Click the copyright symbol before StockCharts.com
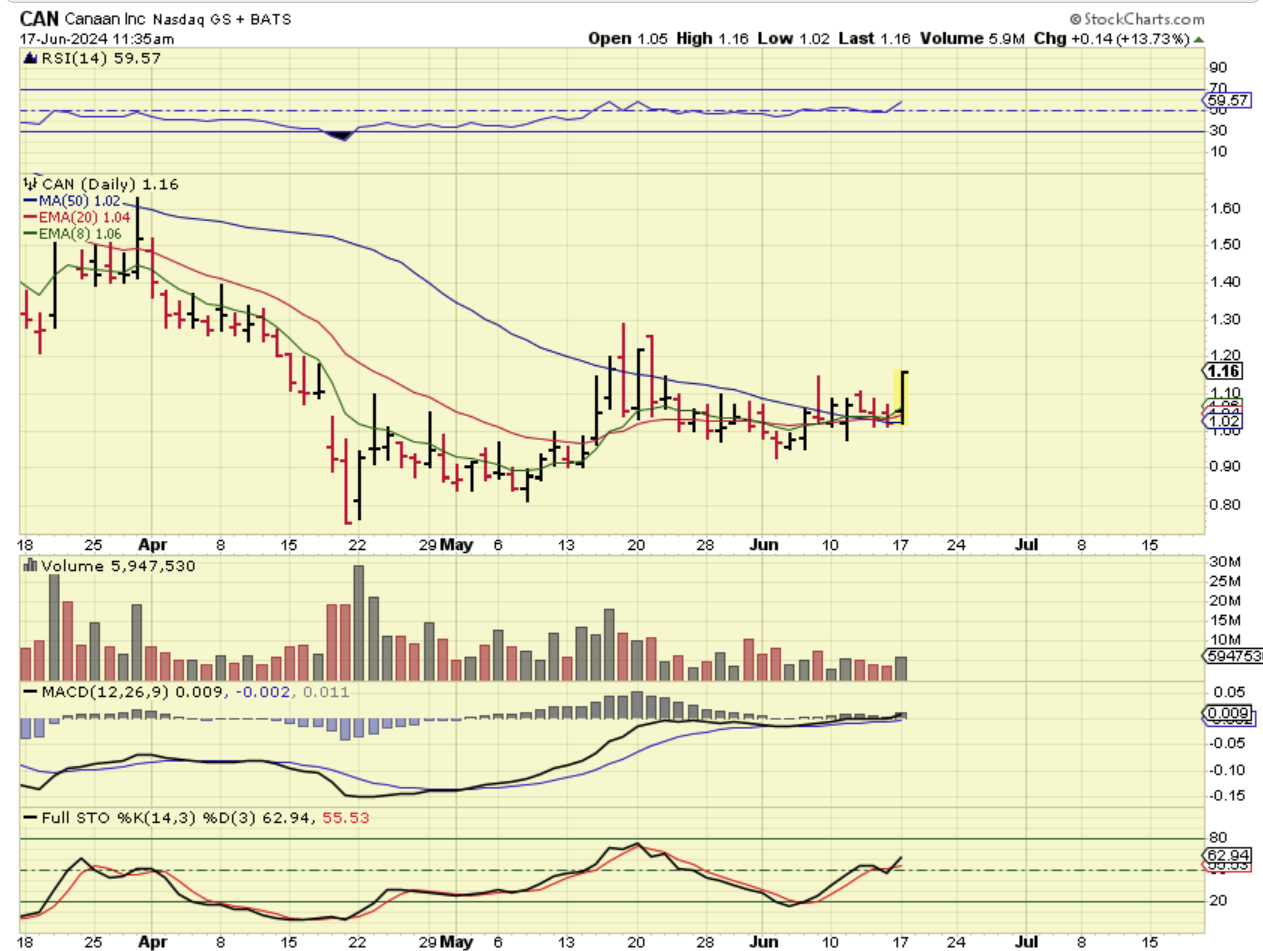The width and height of the screenshot is (1263, 951). point(1076,19)
